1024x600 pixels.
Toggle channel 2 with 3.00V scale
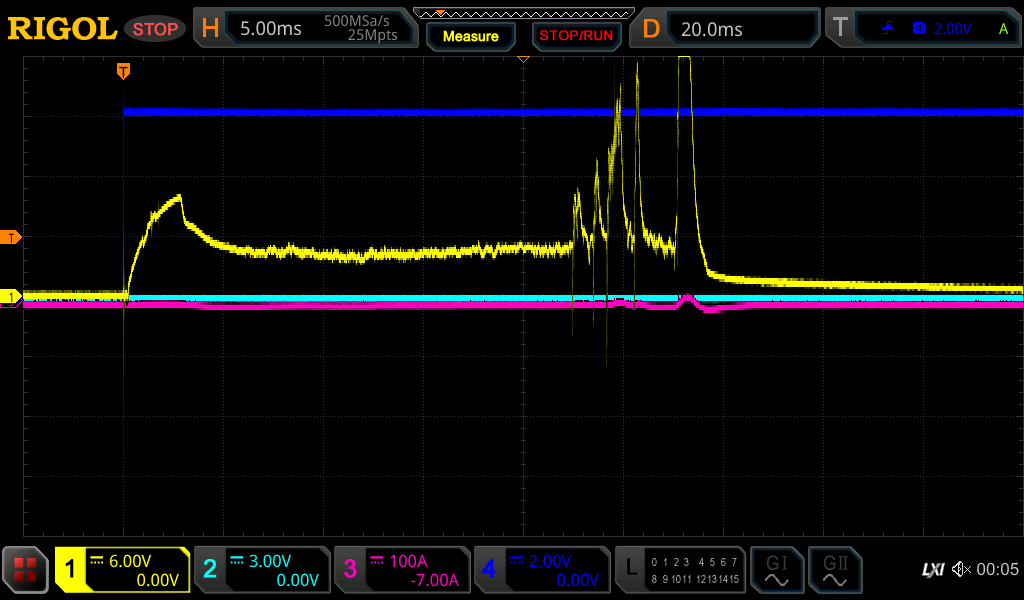tap(262, 570)
